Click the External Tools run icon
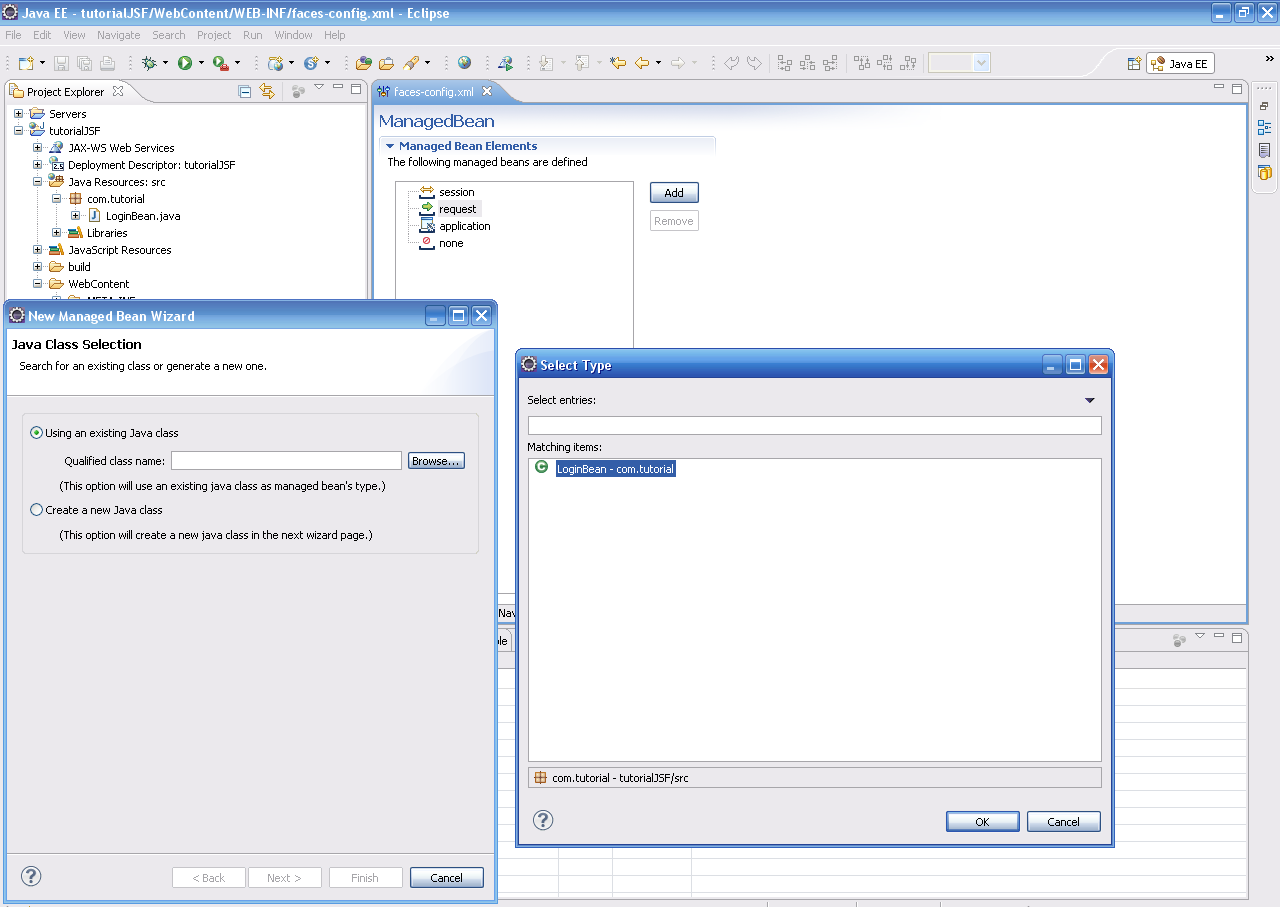The image size is (1280, 907). [220, 63]
